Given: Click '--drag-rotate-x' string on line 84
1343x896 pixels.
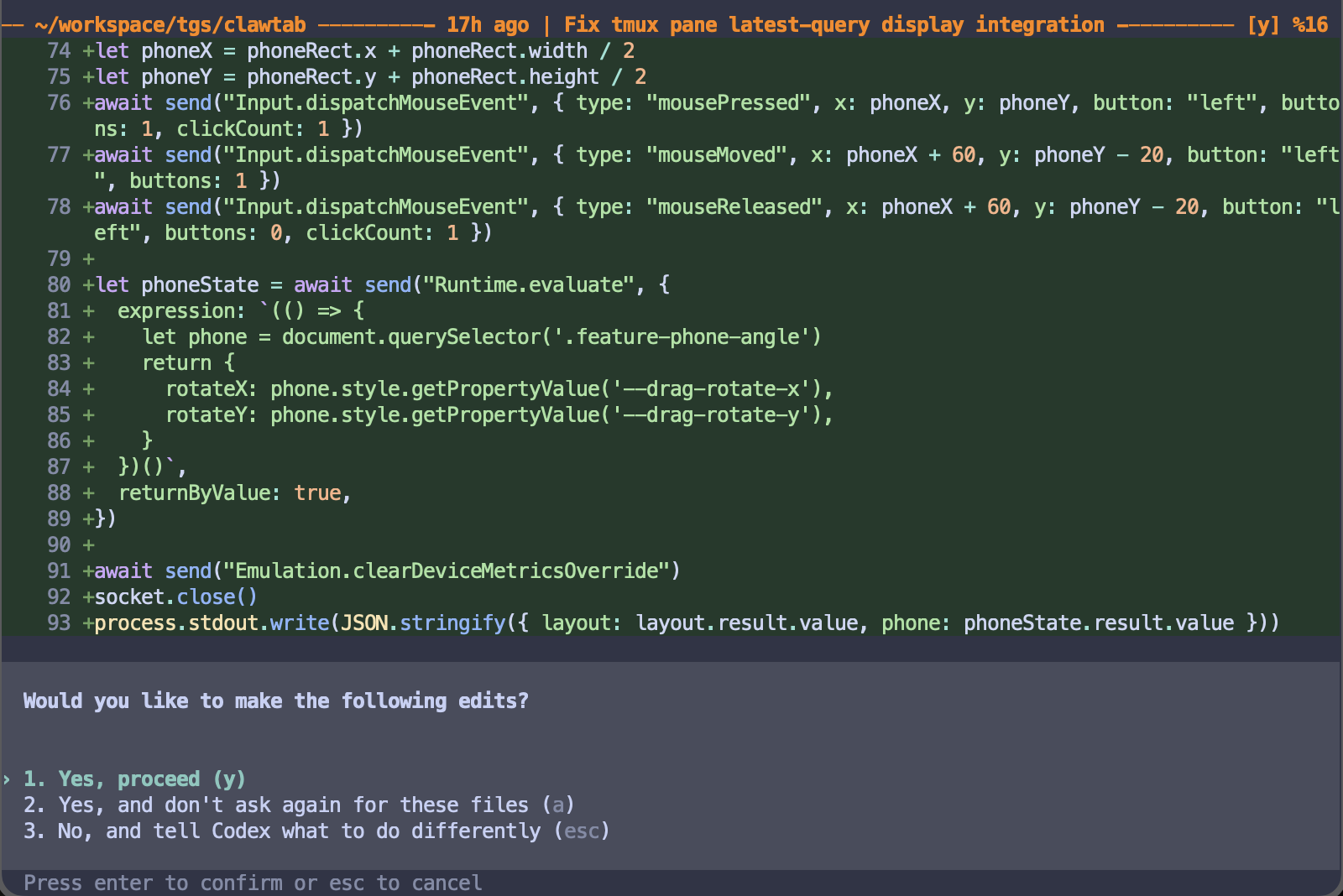Looking at the screenshot, I should pos(711,389).
